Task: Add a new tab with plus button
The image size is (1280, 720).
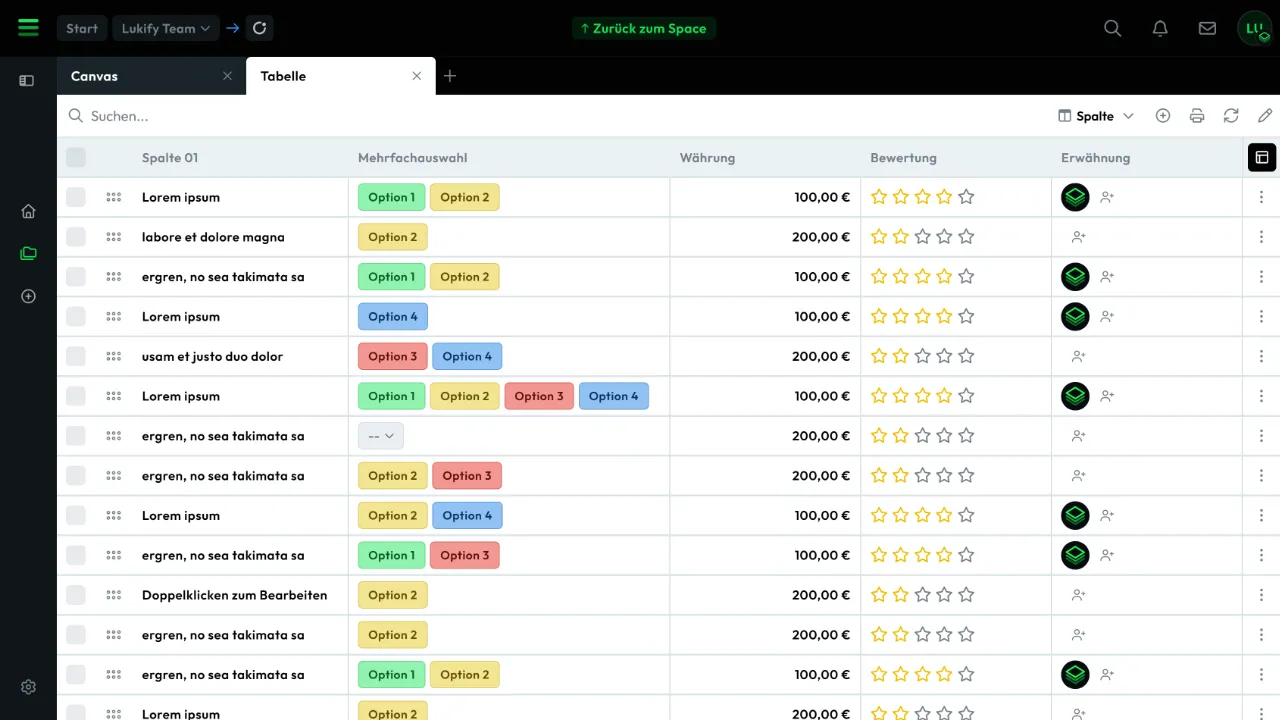Action: coord(450,76)
